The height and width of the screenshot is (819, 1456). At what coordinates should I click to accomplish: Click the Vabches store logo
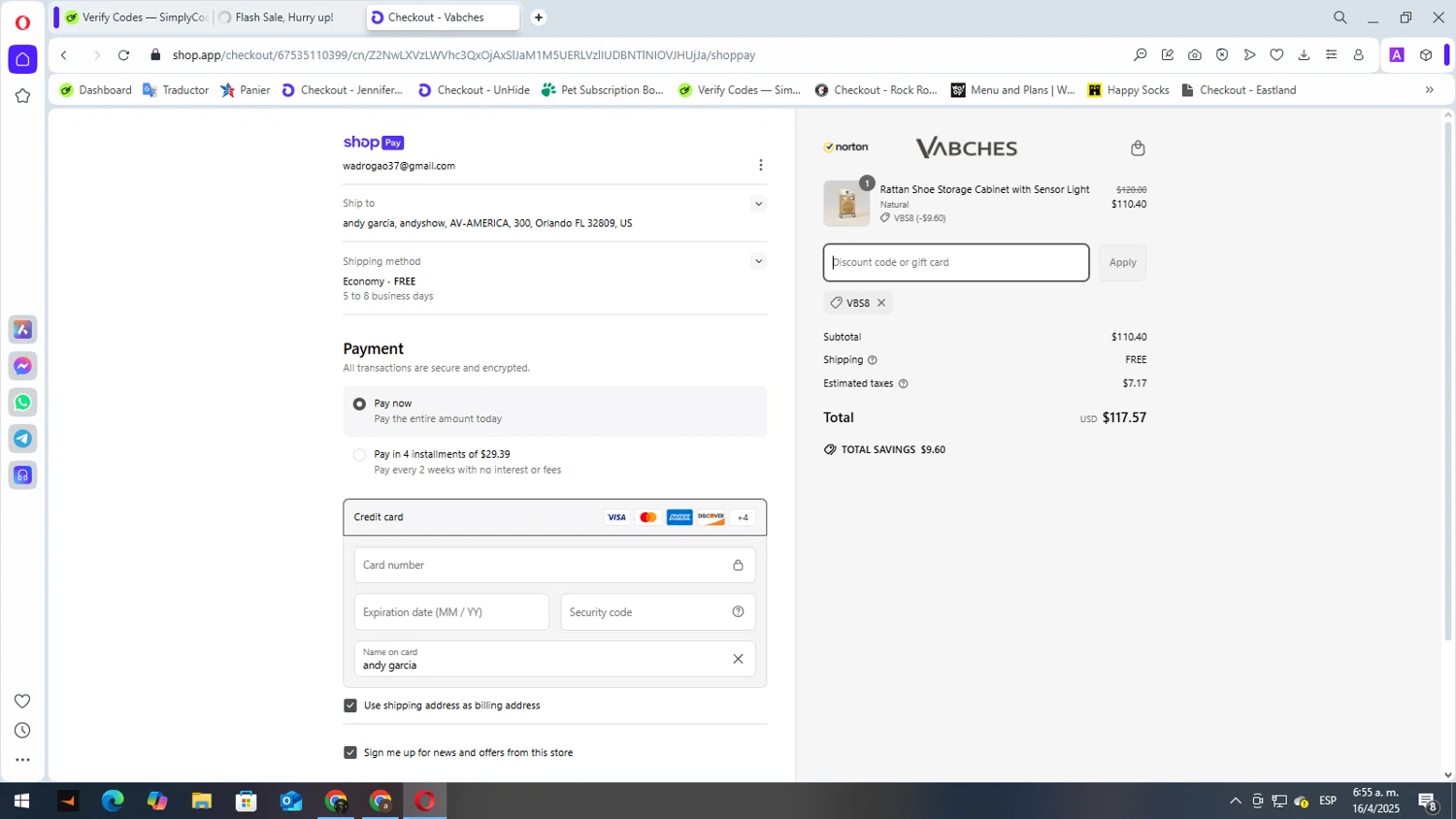tap(967, 147)
